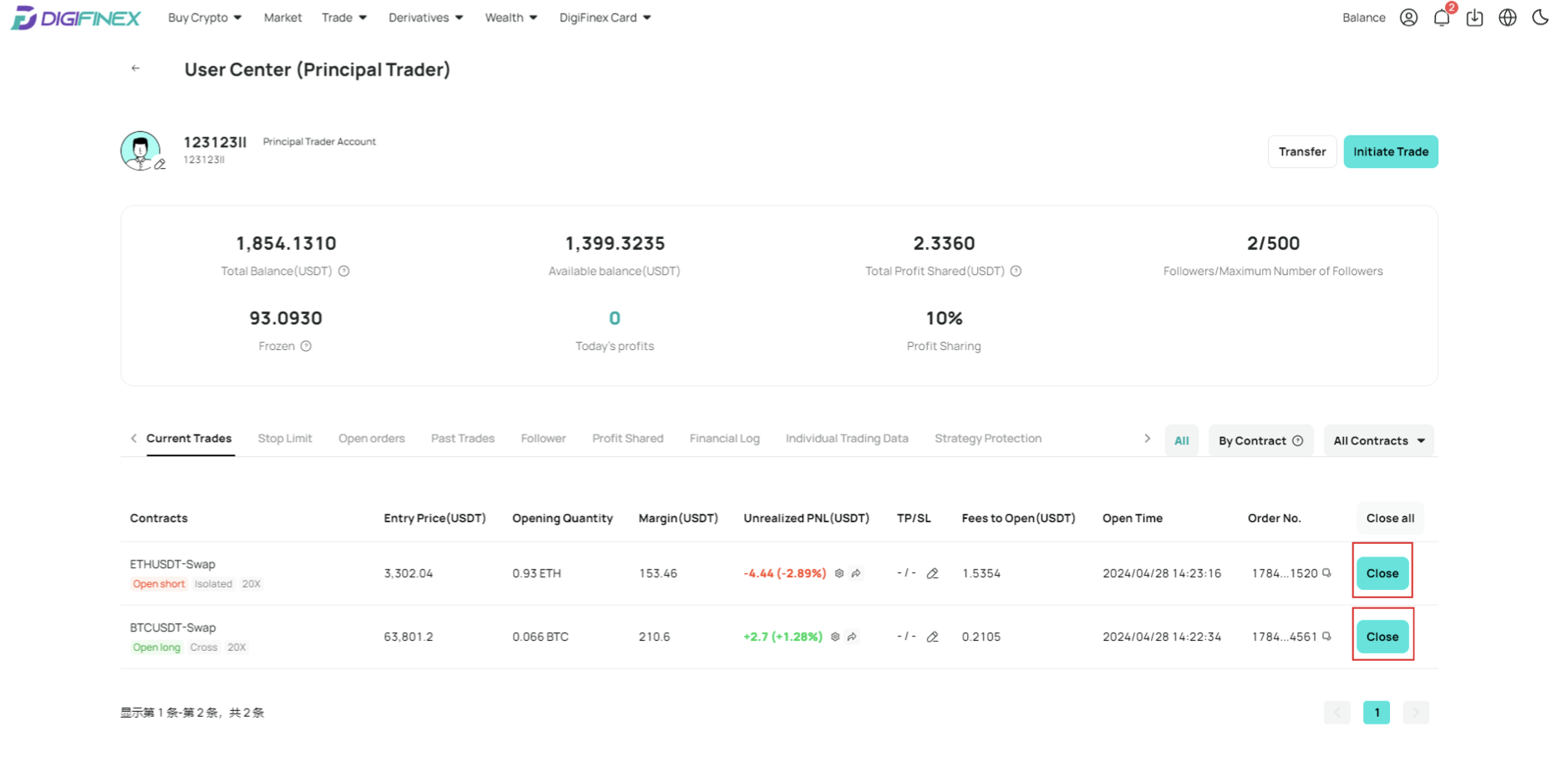
Task: Select the All filter toggle
Action: (x=1182, y=440)
